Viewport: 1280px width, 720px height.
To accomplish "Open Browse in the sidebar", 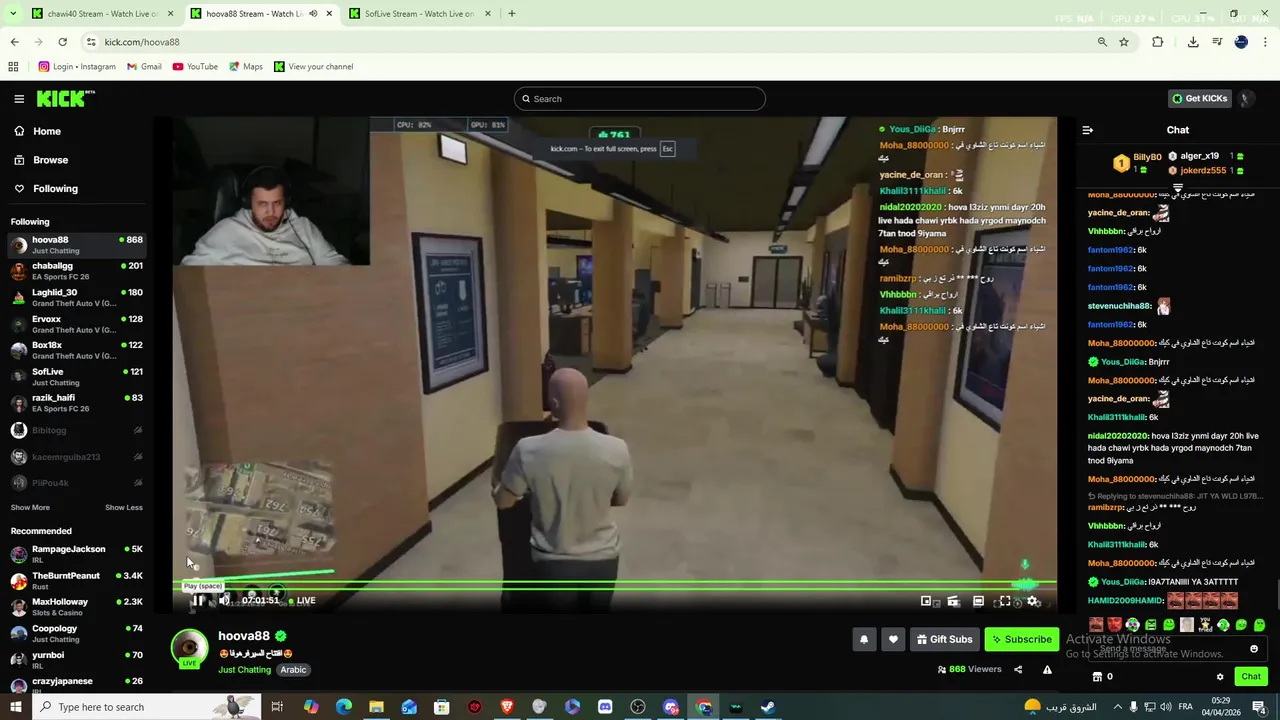I will tap(50, 160).
